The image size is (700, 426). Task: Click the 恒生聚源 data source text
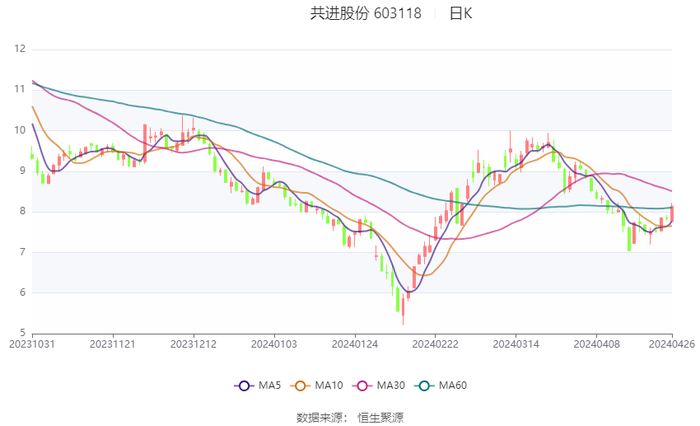[381, 417]
